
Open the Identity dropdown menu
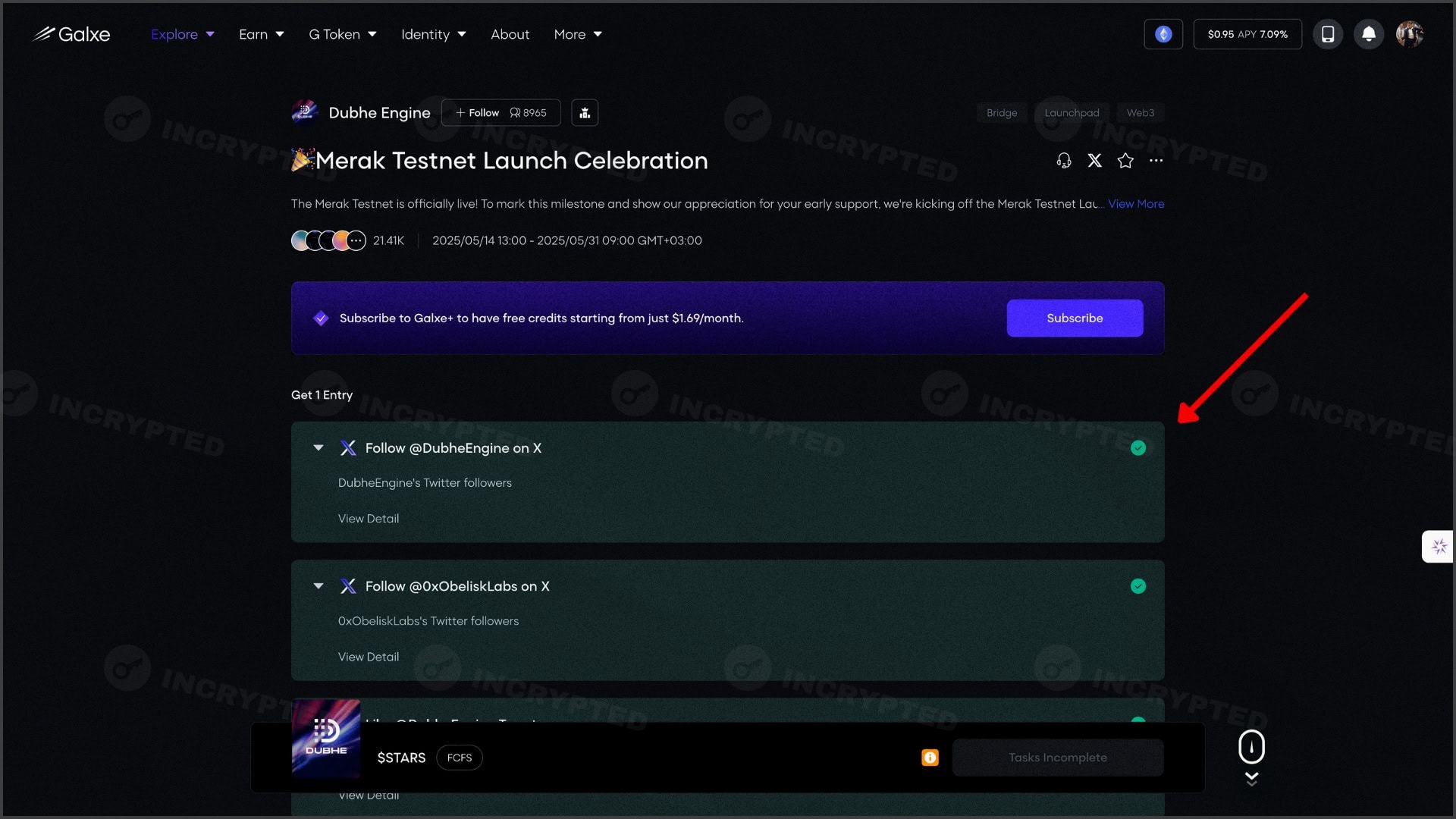tap(434, 34)
